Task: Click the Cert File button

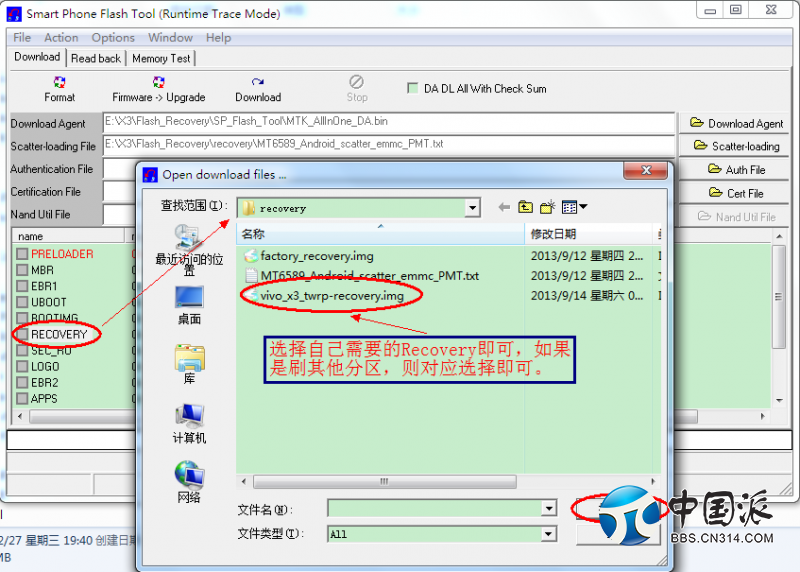Action: (x=736, y=193)
